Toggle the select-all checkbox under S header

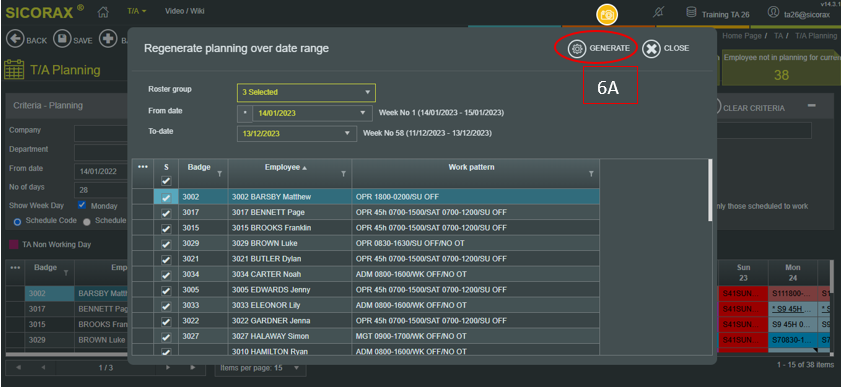coord(166,181)
